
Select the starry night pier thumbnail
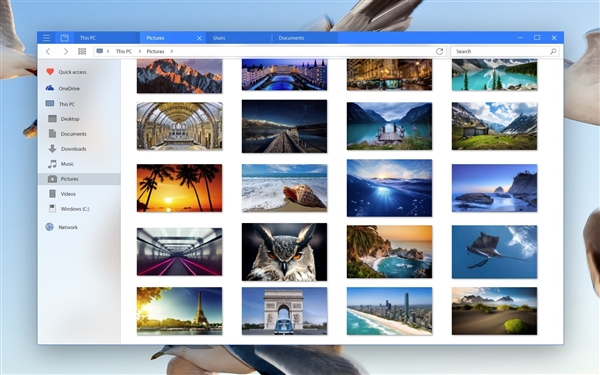[284, 126]
